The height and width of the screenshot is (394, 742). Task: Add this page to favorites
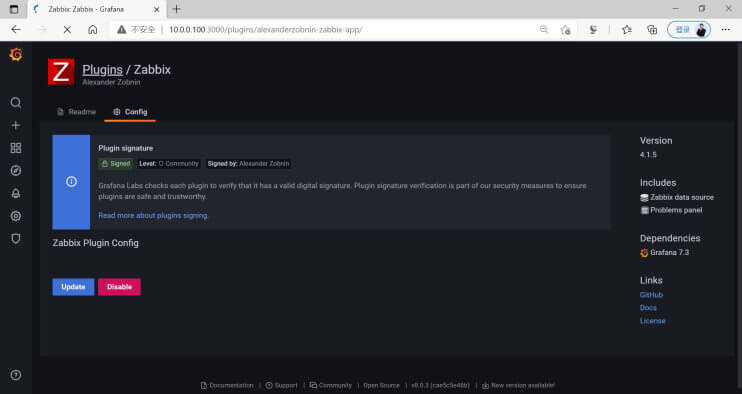tap(565, 30)
